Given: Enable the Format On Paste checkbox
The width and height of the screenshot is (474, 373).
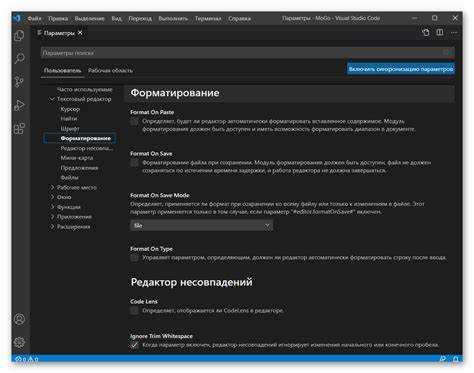Looking at the screenshot, I should [134, 122].
